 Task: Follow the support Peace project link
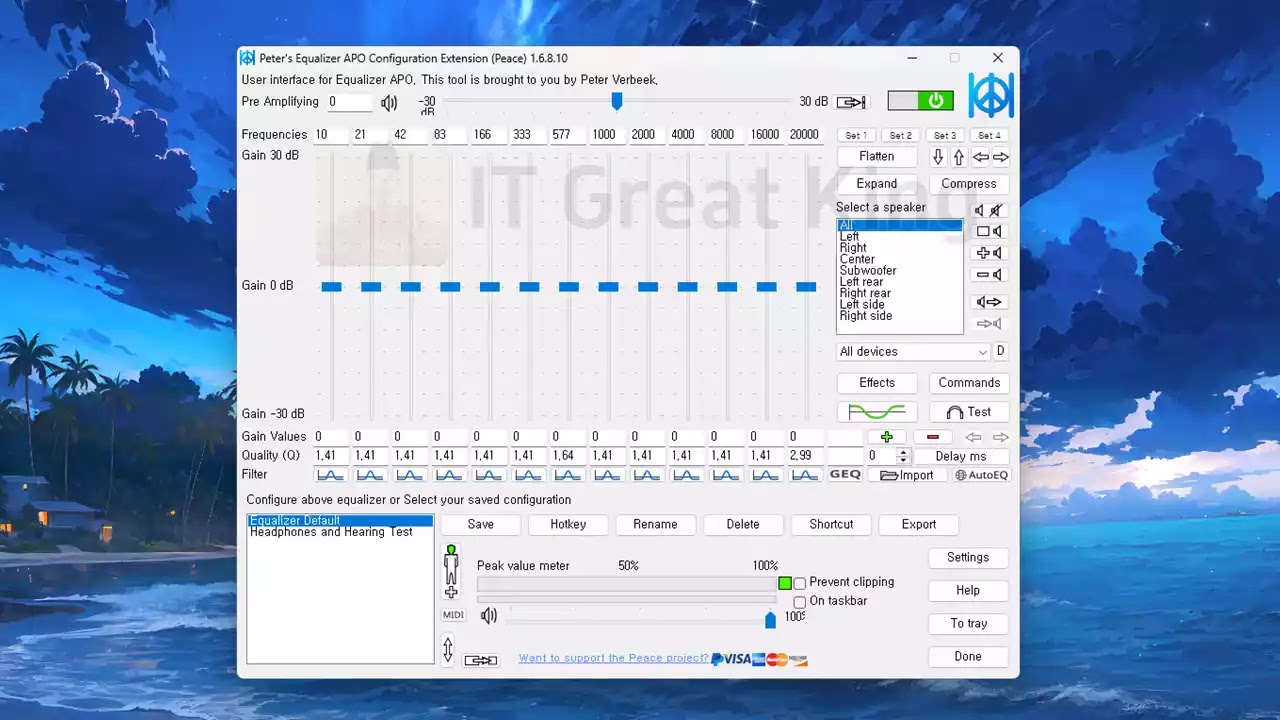(x=613, y=658)
